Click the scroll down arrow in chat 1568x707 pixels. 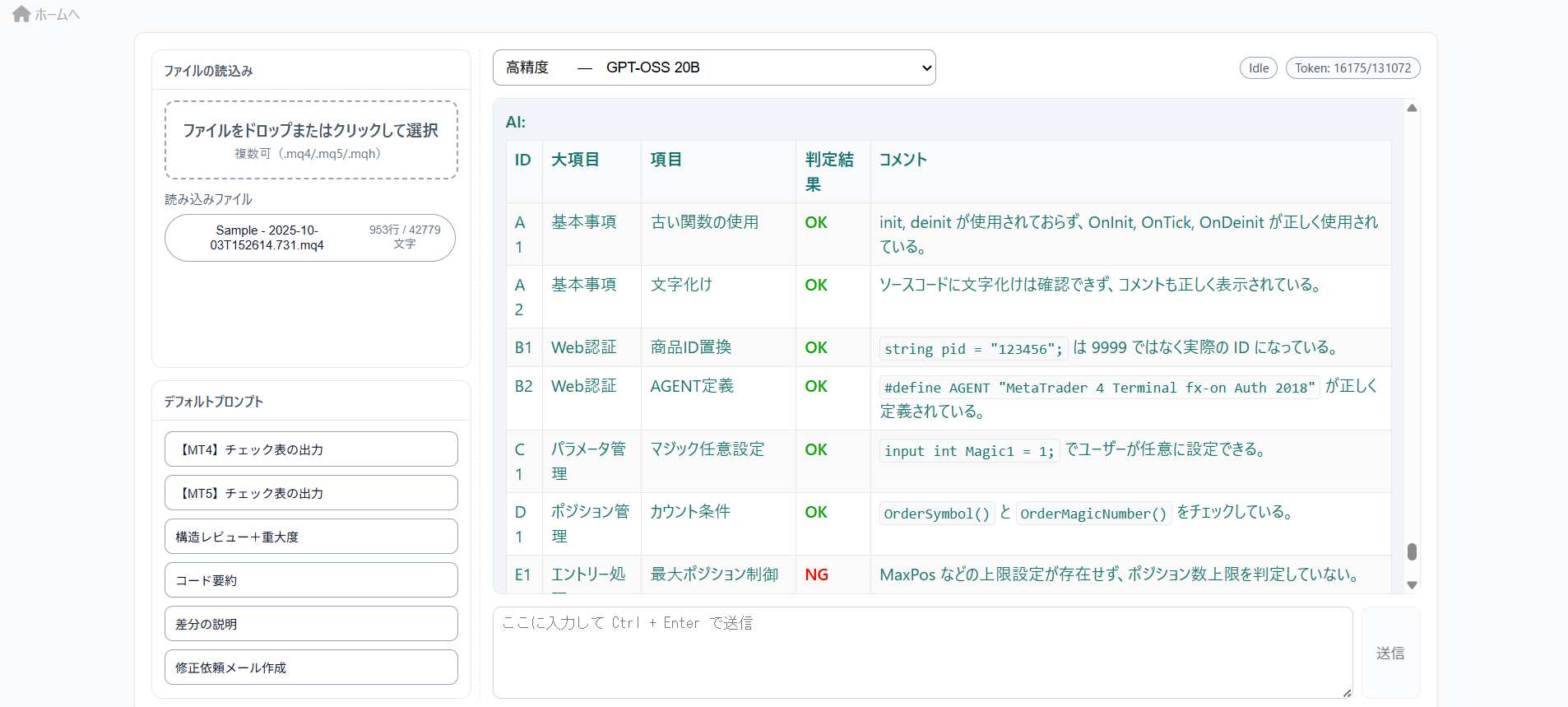(x=1412, y=585)
